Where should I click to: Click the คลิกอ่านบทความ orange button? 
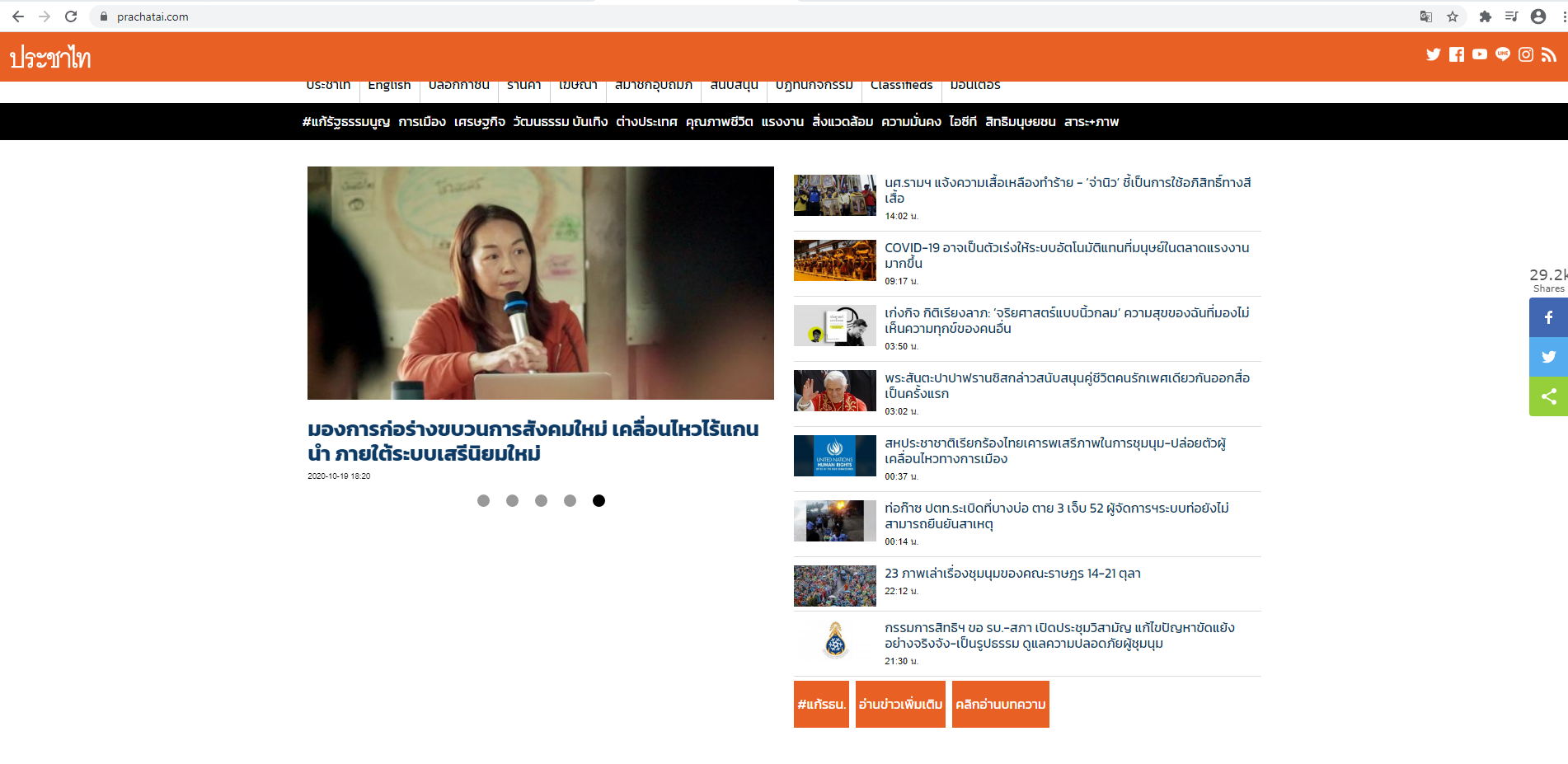(x=1000, y=704)
